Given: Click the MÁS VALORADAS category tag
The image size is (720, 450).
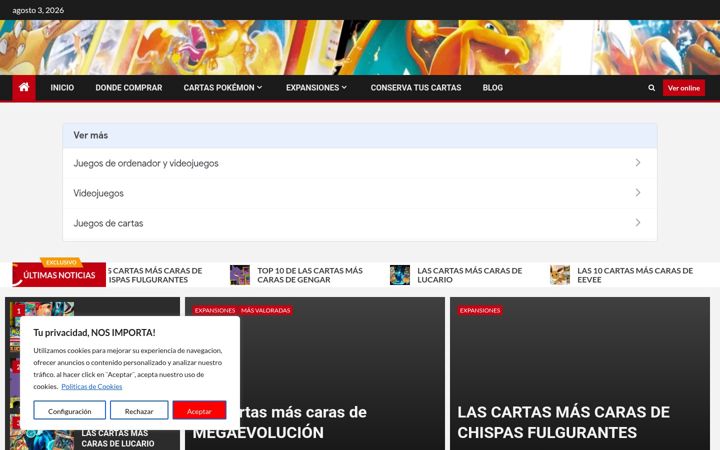Looking at the screenshot, I should pos(265,310).
